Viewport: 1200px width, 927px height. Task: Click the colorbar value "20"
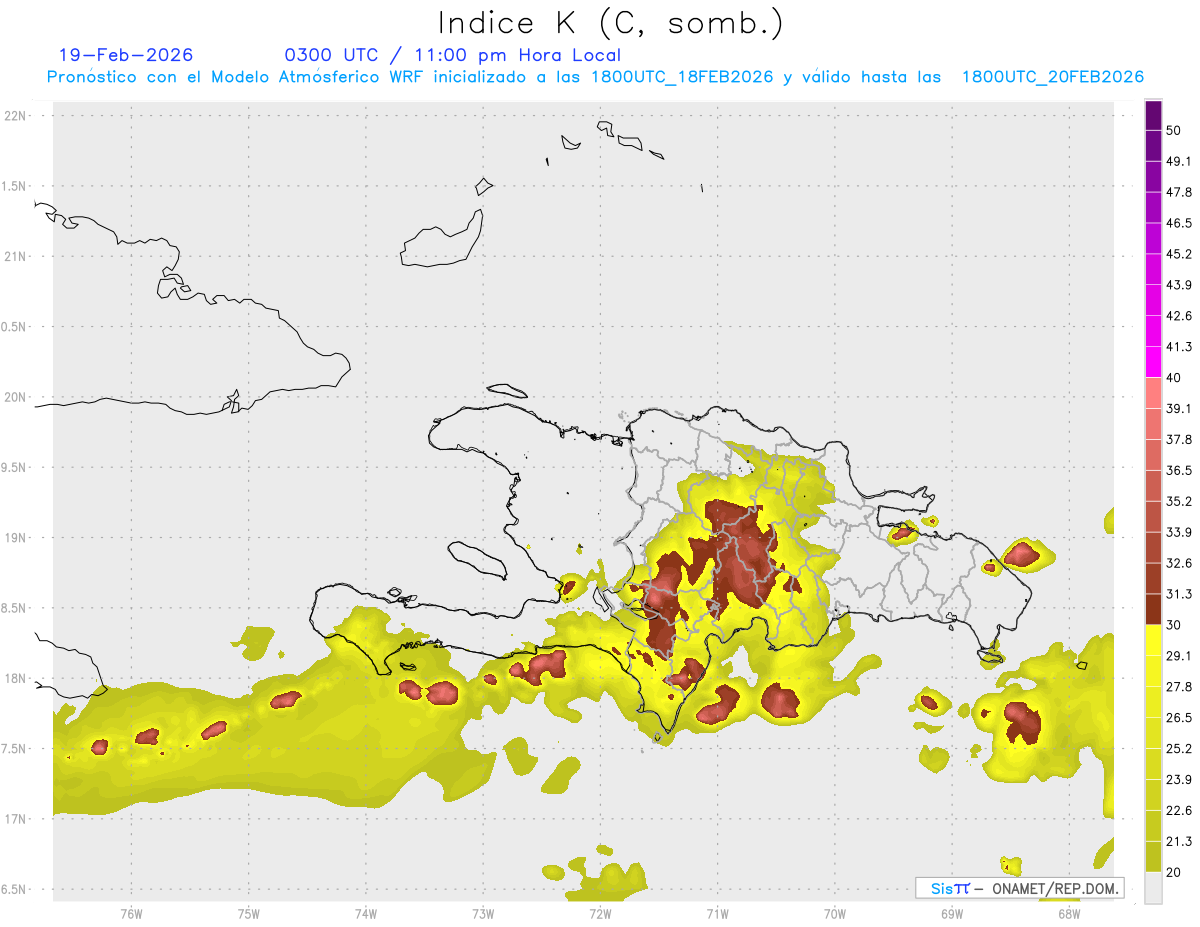(x=1174, y=872)
